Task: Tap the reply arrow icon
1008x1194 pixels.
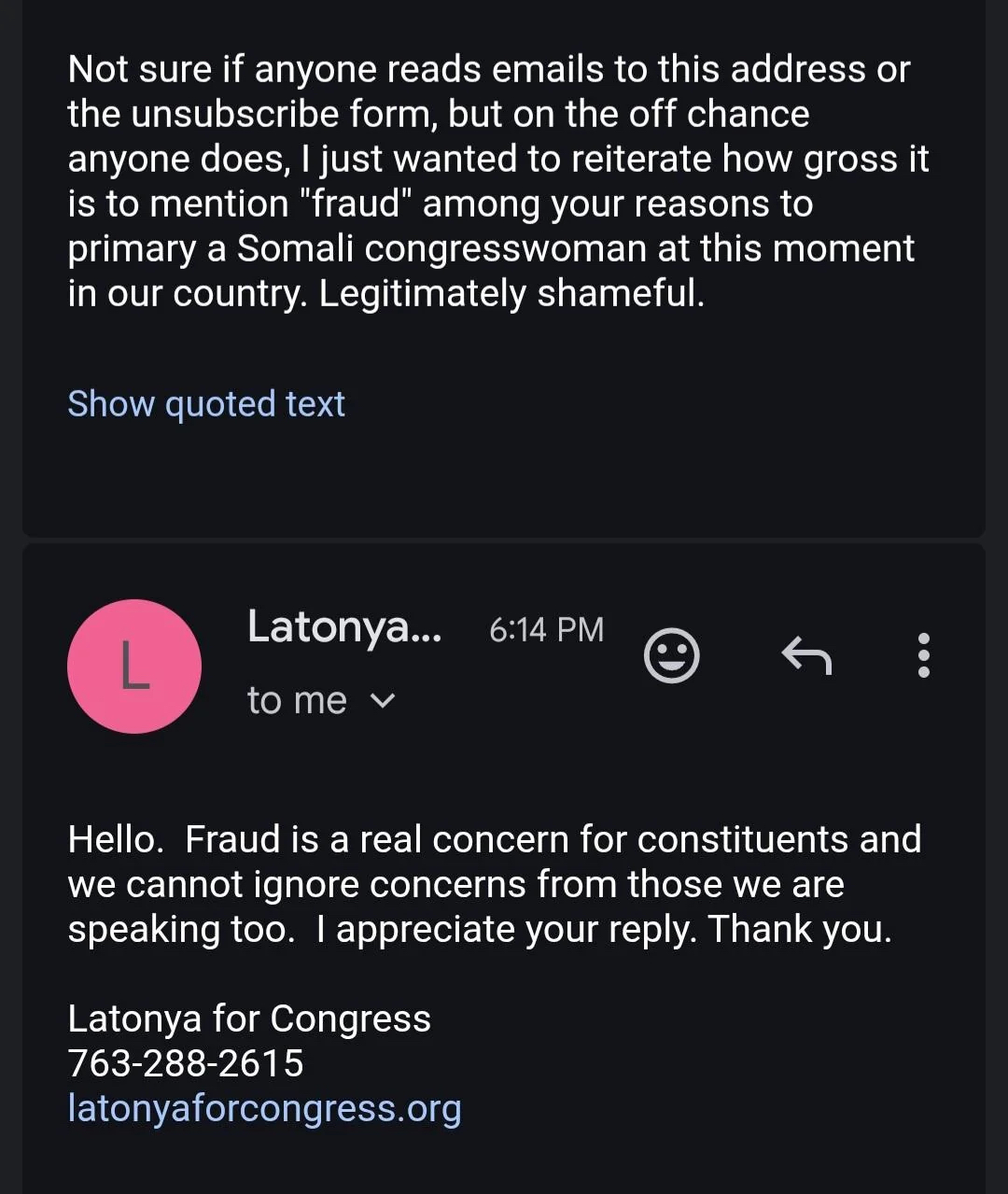Action: (x=806, y=655)
